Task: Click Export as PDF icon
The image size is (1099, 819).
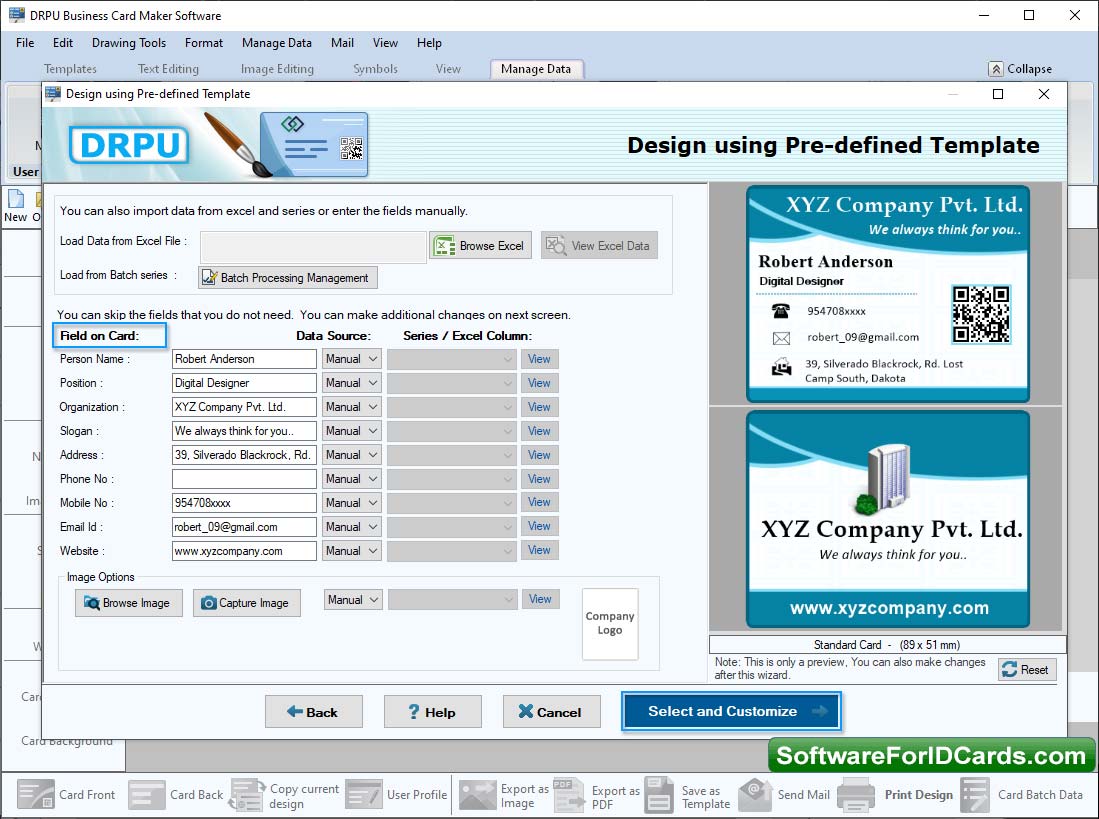Action: tap(568, 795)
